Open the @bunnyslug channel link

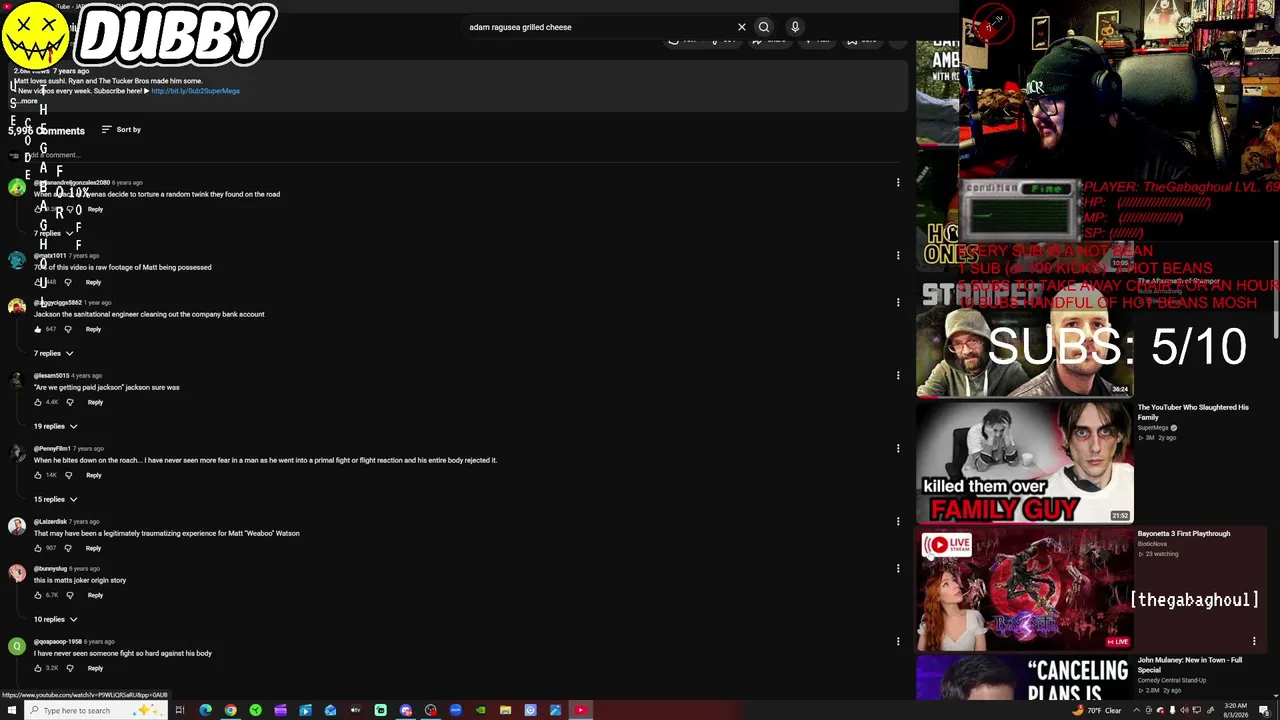click(x=51, y=569)
